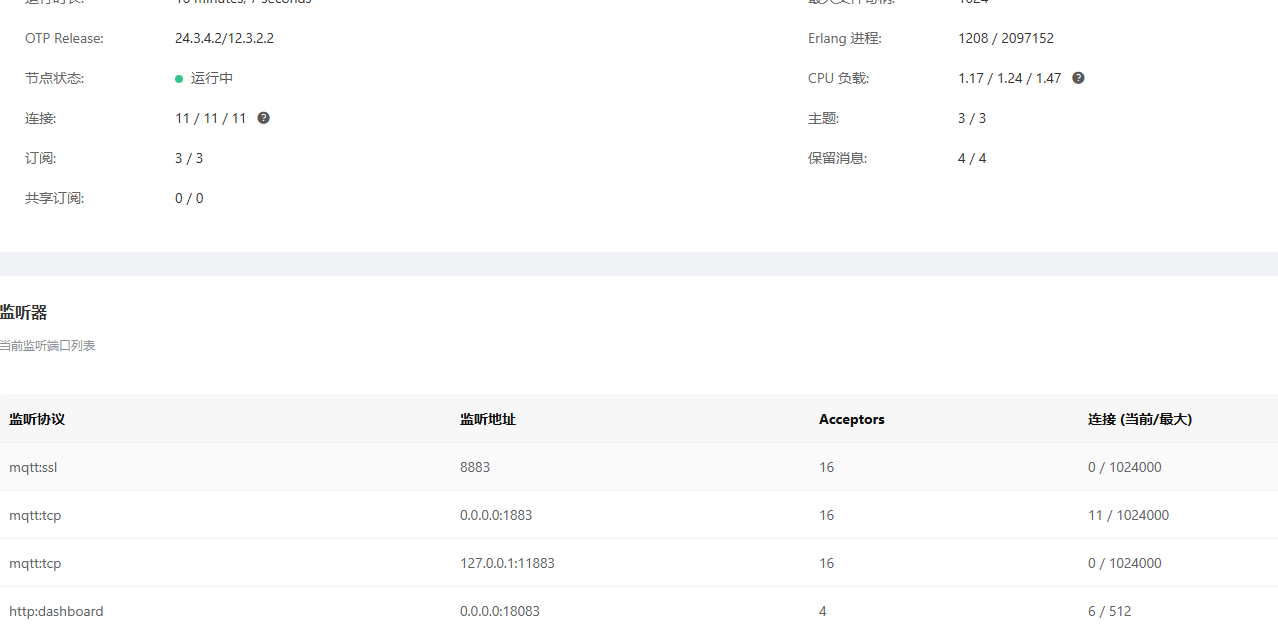The image size is (1278, 634).
Task: Click the help icon beside connection count
Action: tap(263, 118)
